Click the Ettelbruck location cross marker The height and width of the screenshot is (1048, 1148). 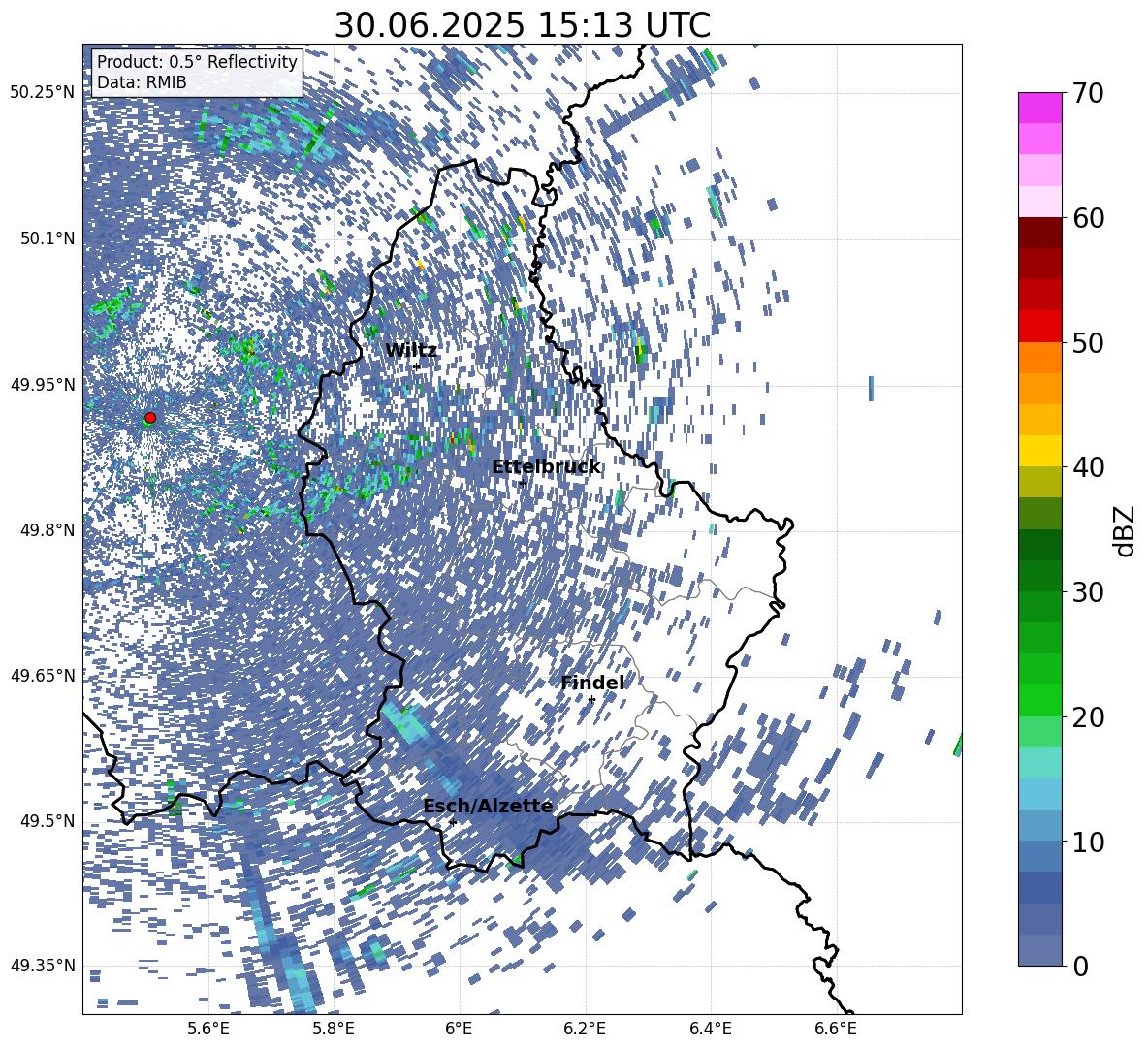pos(523,483)
